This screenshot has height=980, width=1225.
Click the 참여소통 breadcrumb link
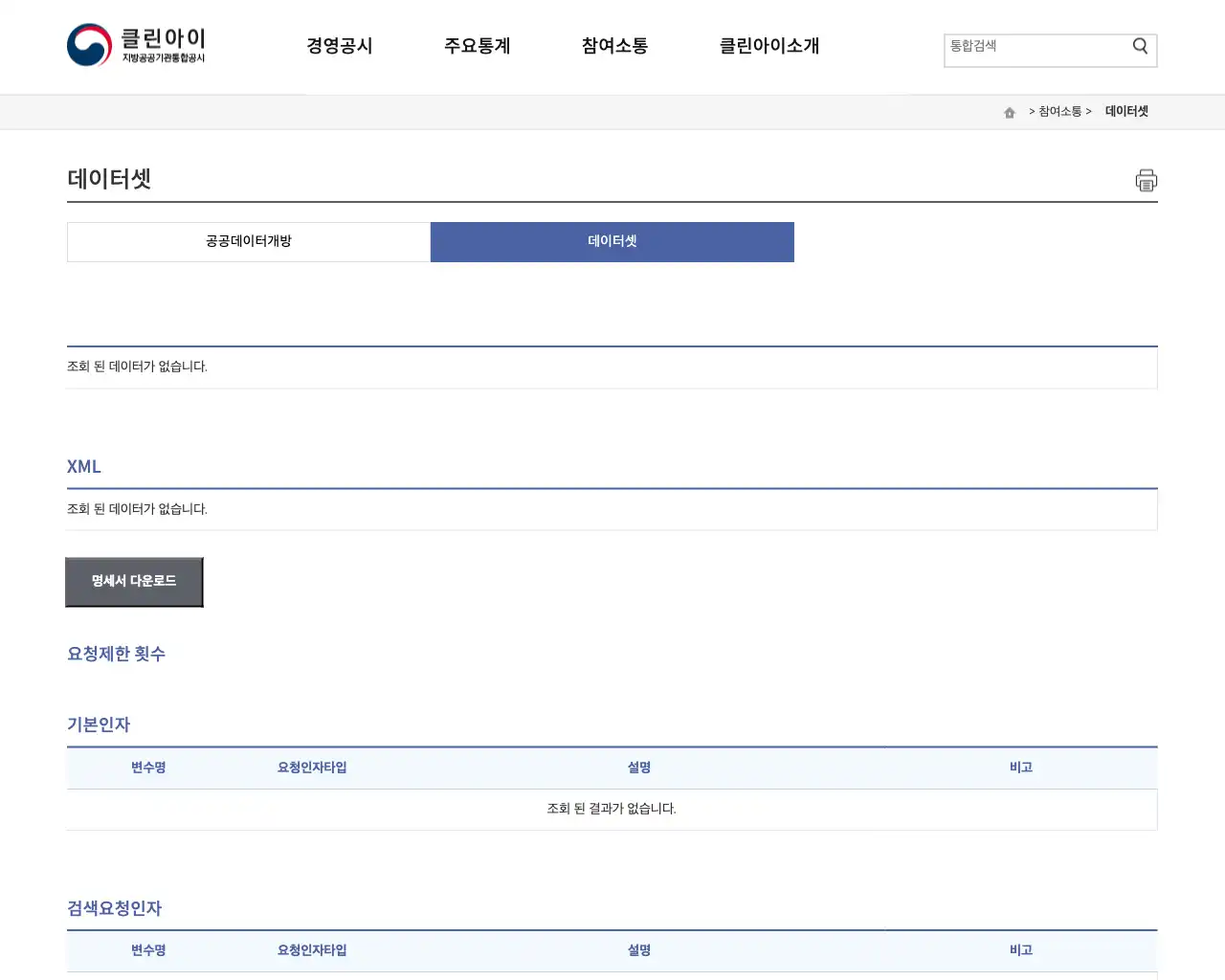(1059, 111)
